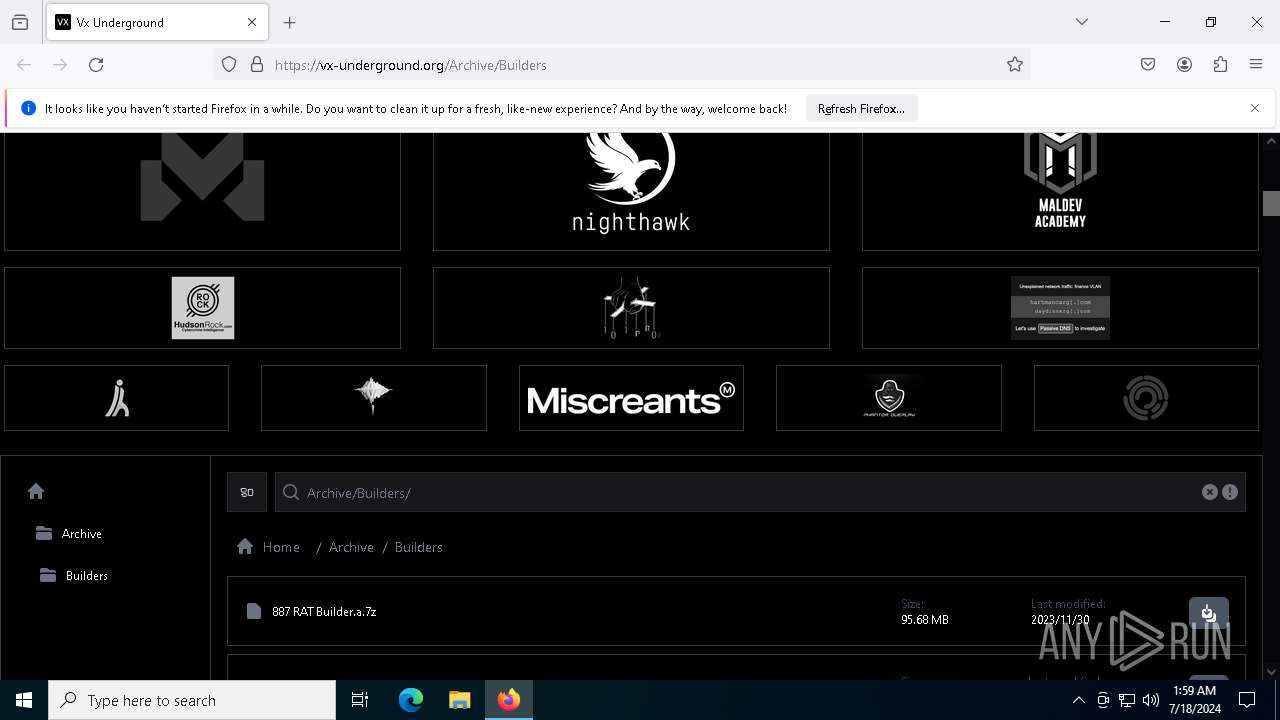Open tracking protection shield icon
This screenshot has height=720, width=1280.
click(x=229, y=65)
